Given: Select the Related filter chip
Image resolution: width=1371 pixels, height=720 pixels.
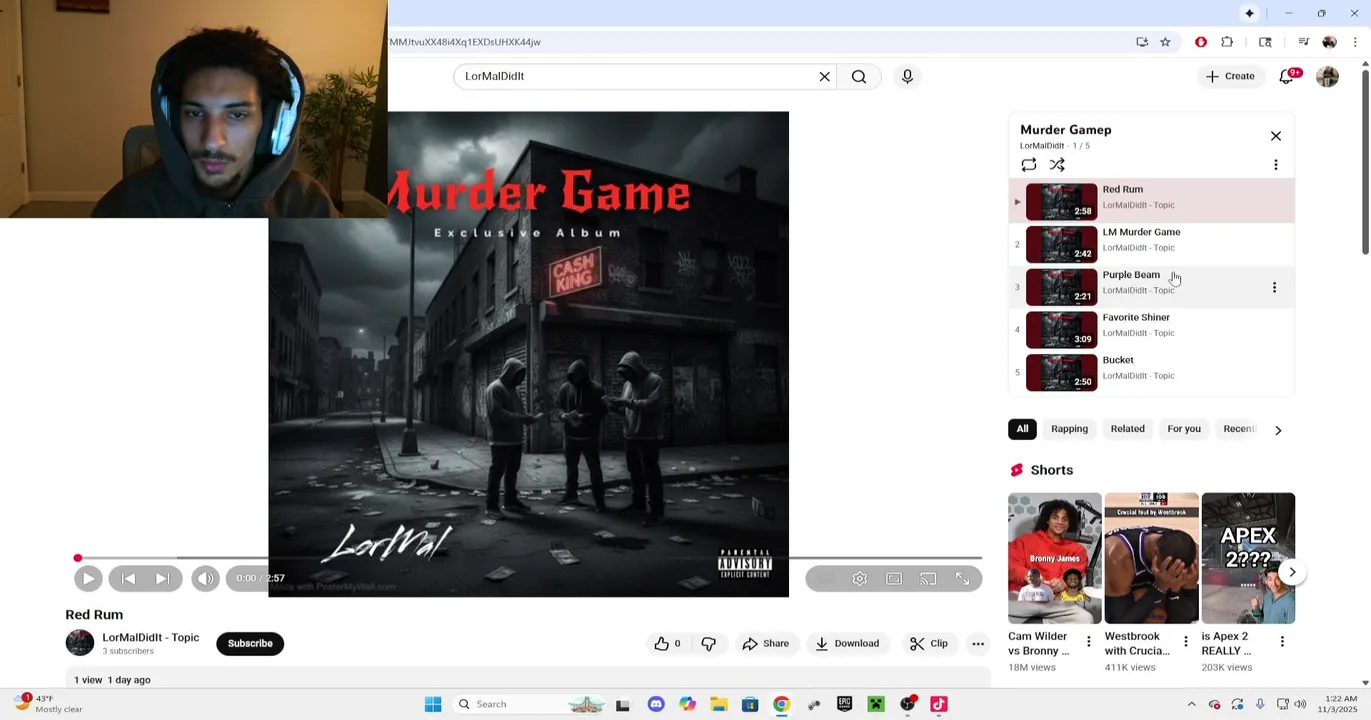Looking at the screenshot, I should point(1127,429).
